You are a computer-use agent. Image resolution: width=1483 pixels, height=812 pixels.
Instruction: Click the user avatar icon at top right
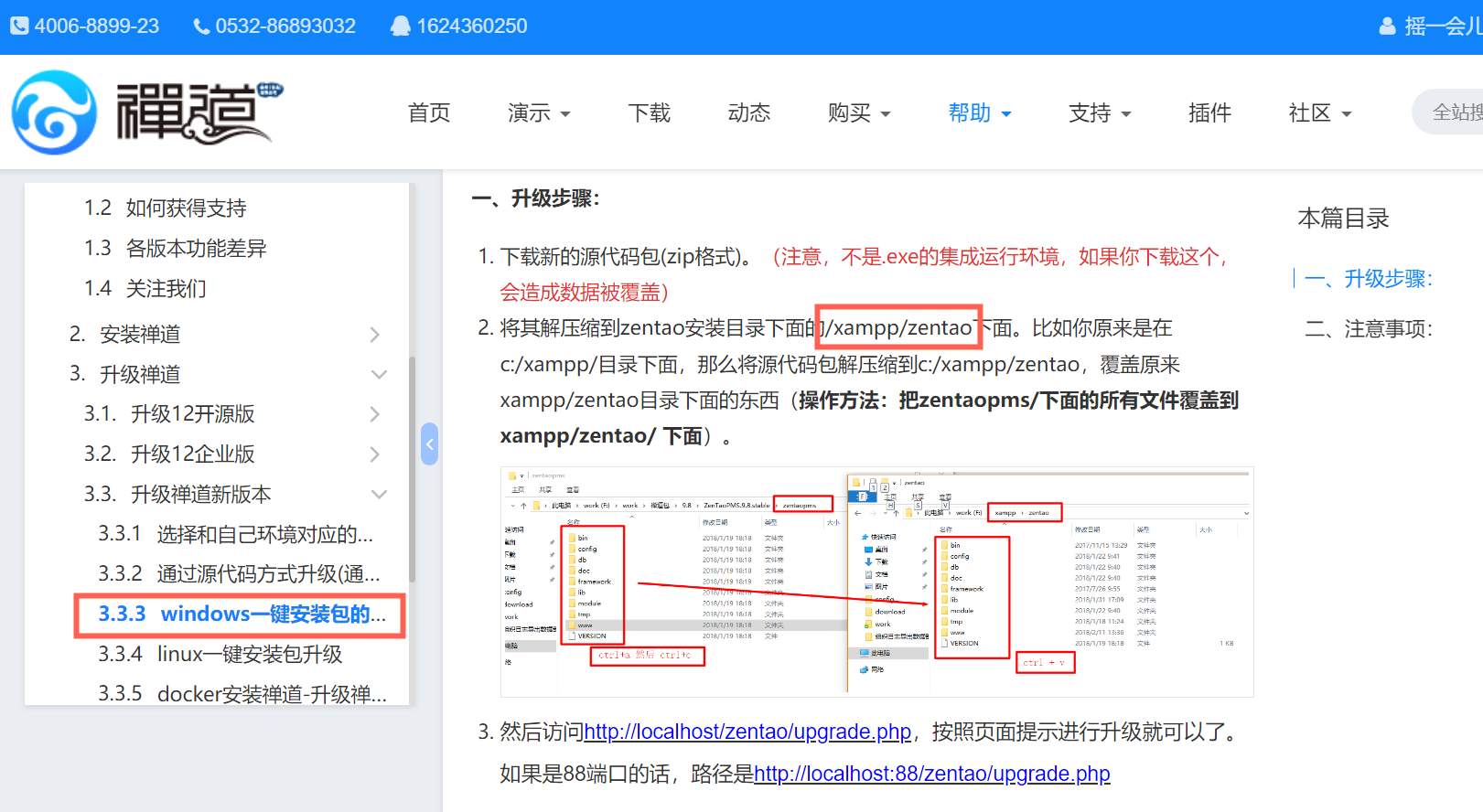[x=1387, y=27]
